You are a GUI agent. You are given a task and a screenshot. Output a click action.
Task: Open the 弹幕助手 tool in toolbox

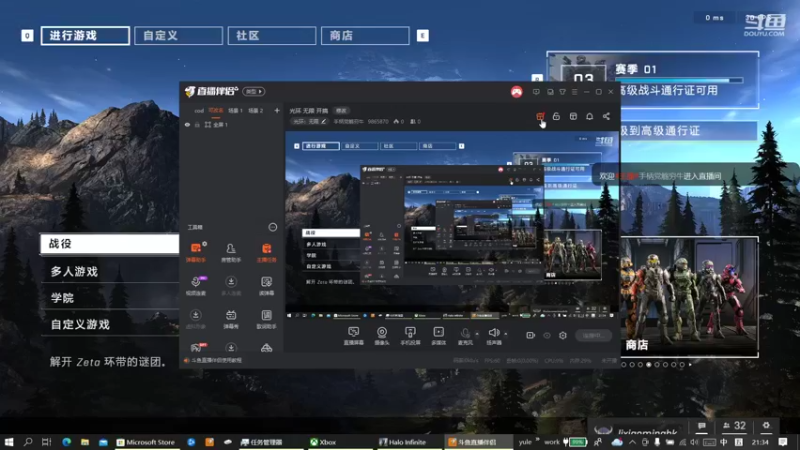pyautogui.click(x=195, y=252)
